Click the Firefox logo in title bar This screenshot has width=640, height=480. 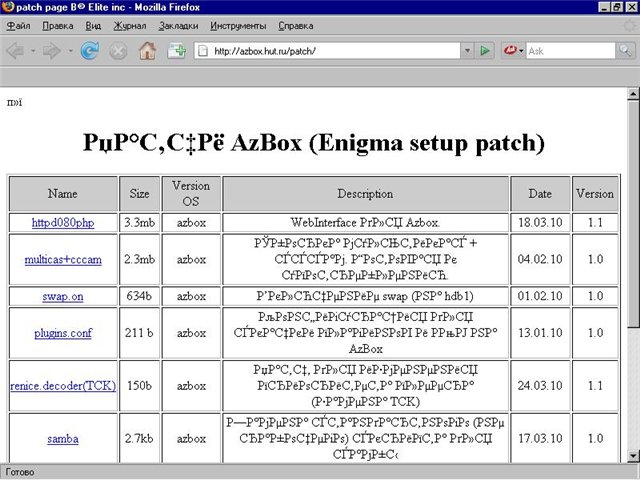coord(8,7)
